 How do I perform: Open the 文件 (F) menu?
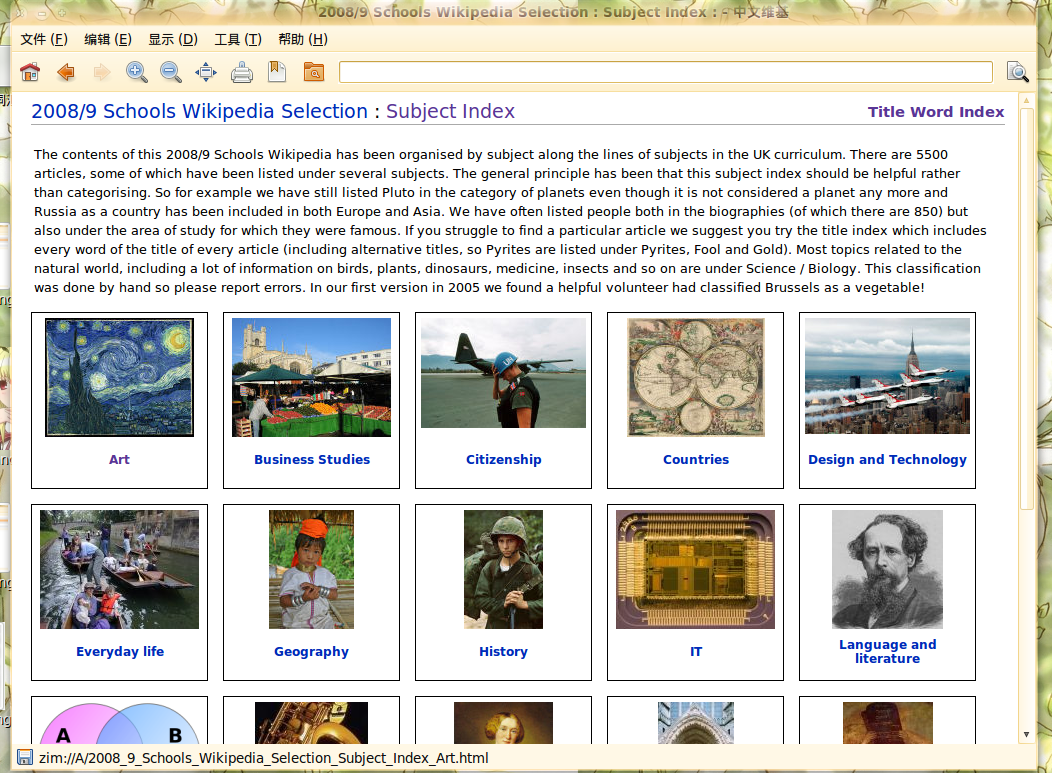[44, 40]
